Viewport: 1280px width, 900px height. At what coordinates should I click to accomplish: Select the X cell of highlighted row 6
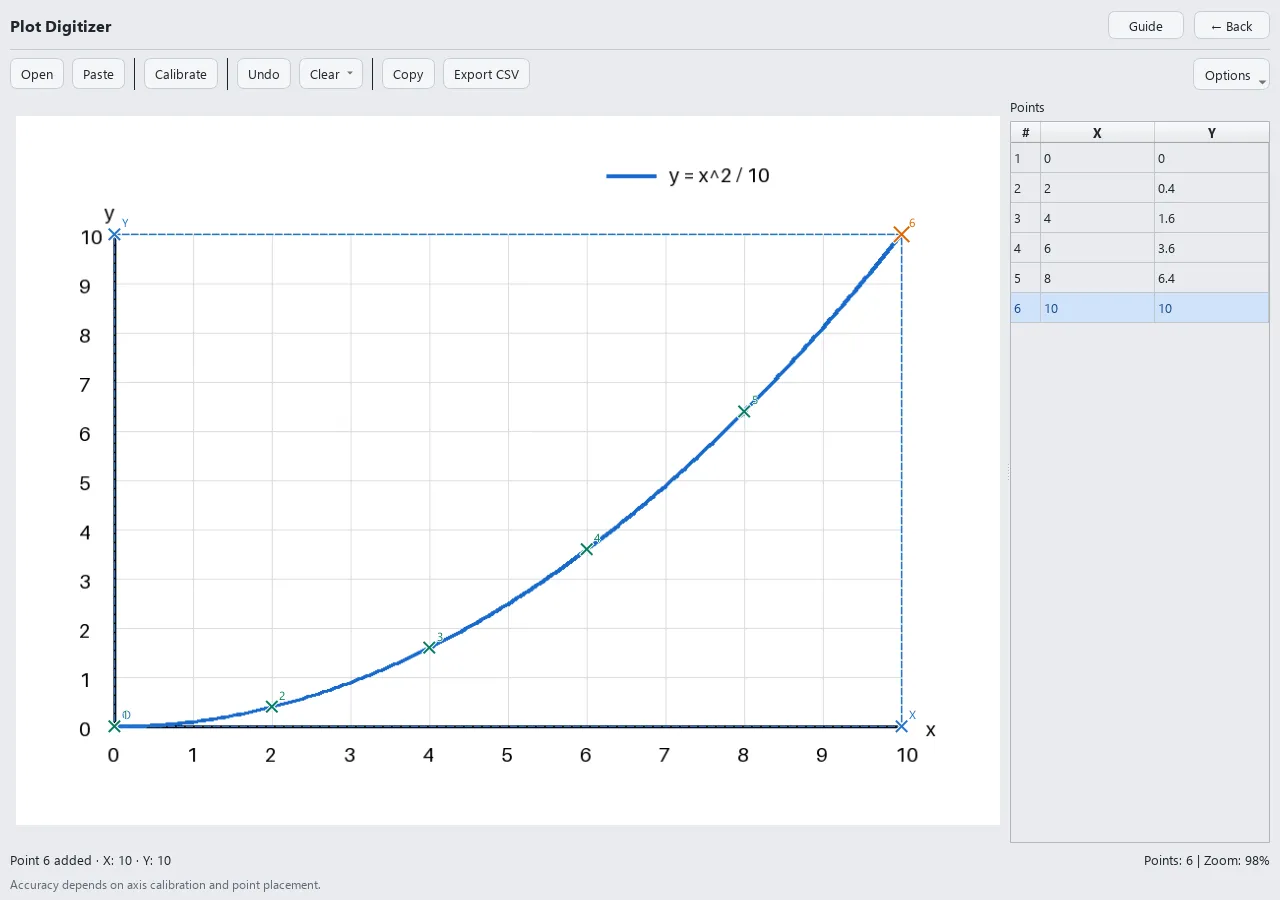tap(1097, 308)
